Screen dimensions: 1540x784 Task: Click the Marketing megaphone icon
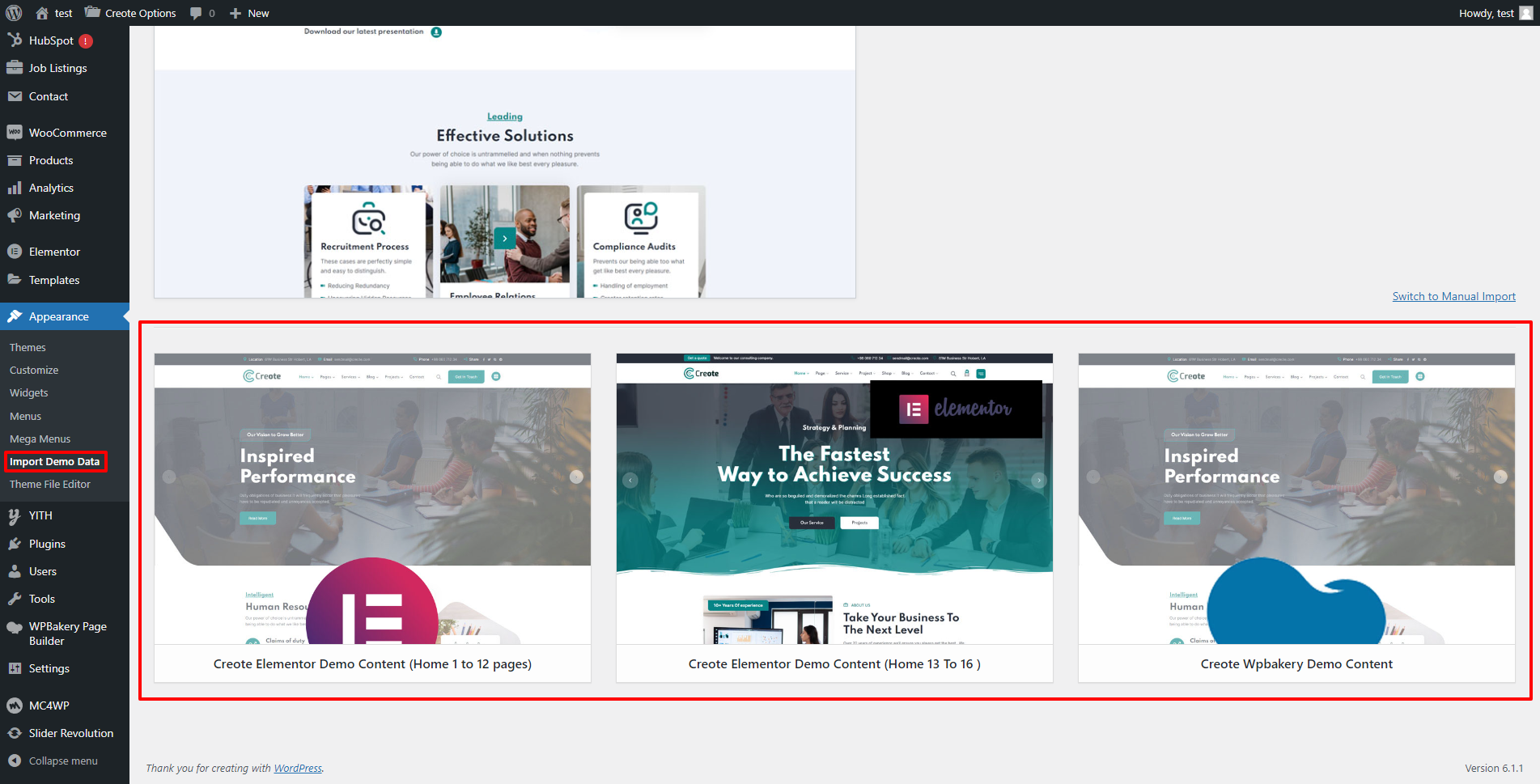point(15,215)
